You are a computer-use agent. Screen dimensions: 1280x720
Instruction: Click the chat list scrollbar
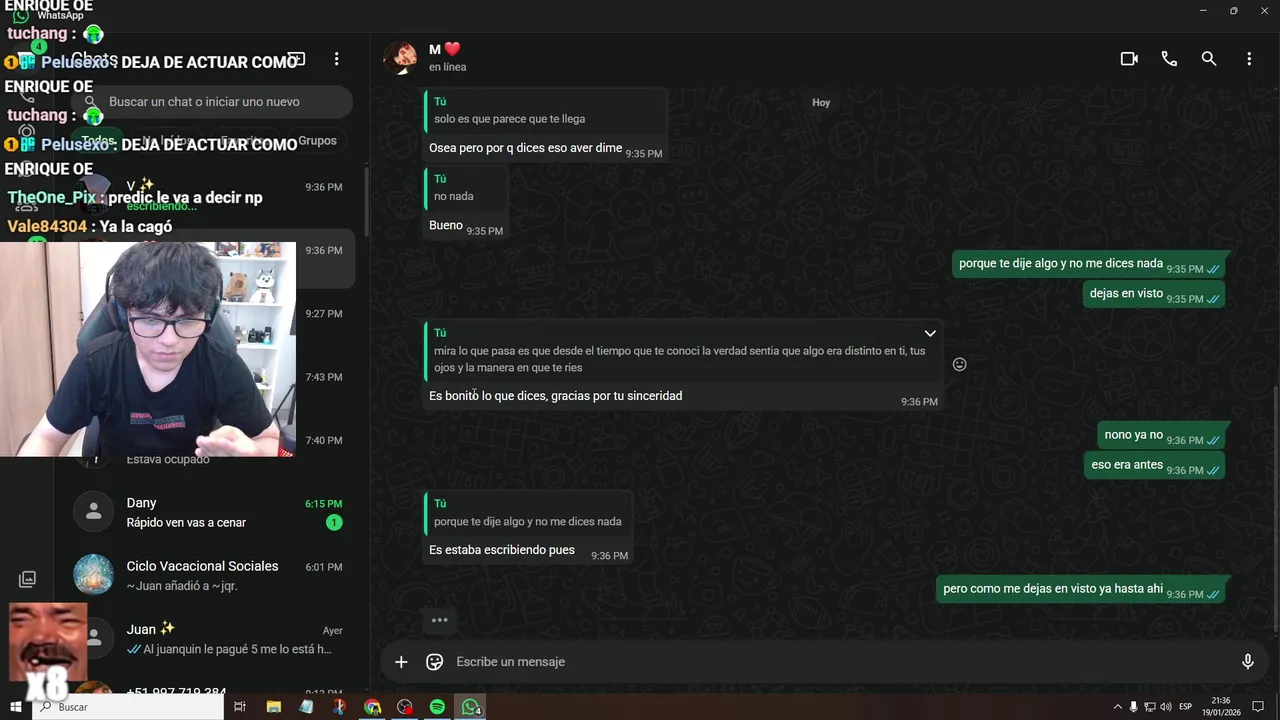[367, 200]
